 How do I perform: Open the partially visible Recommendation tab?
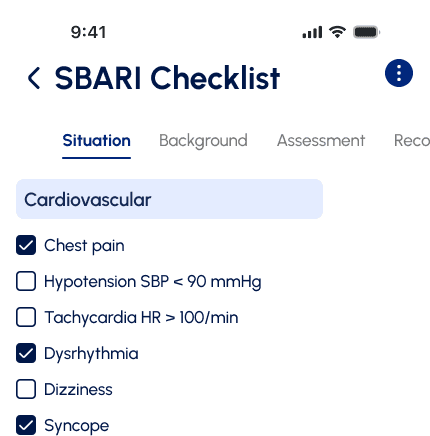(x=412, y=141)
